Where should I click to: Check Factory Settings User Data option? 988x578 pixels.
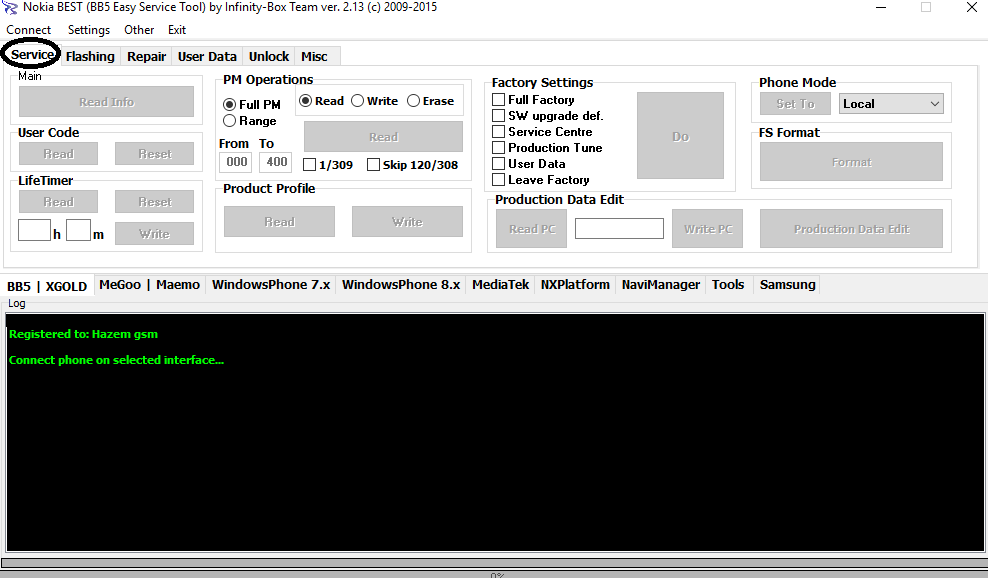pyautogui.click(x=529, y=164)
